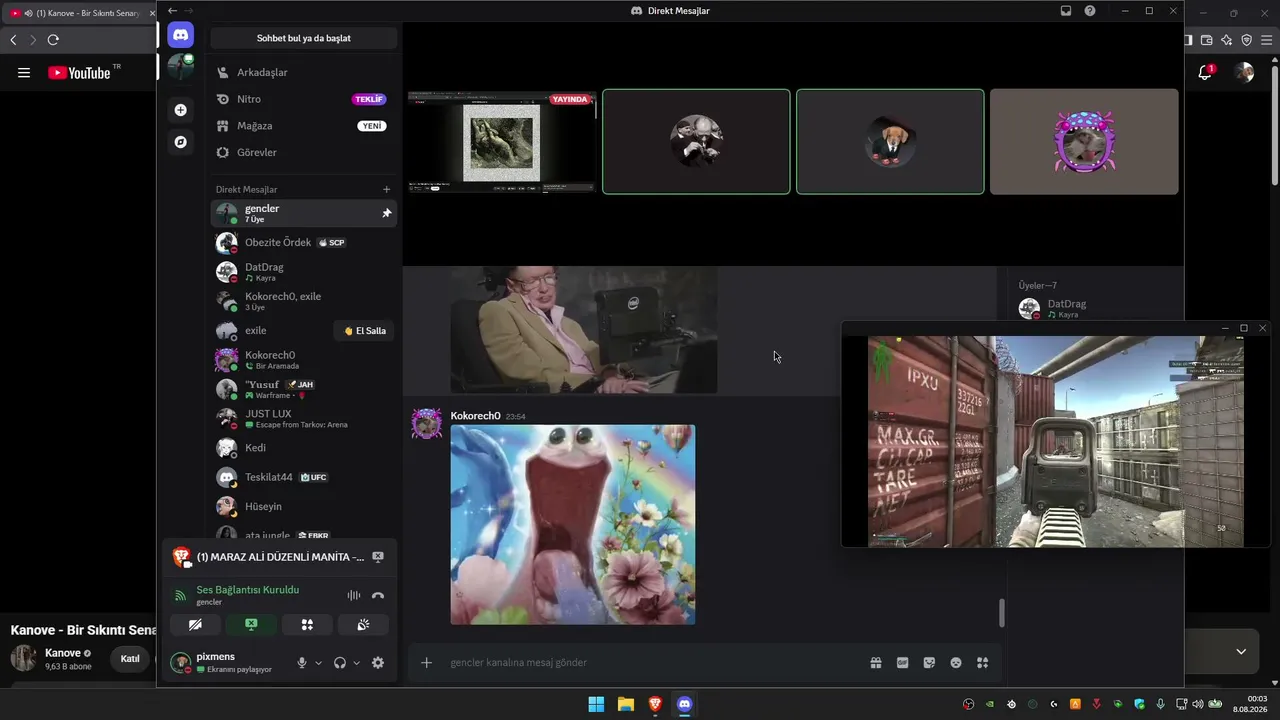
Task: Open apps icon in the message bar
Action: [982, 662]
